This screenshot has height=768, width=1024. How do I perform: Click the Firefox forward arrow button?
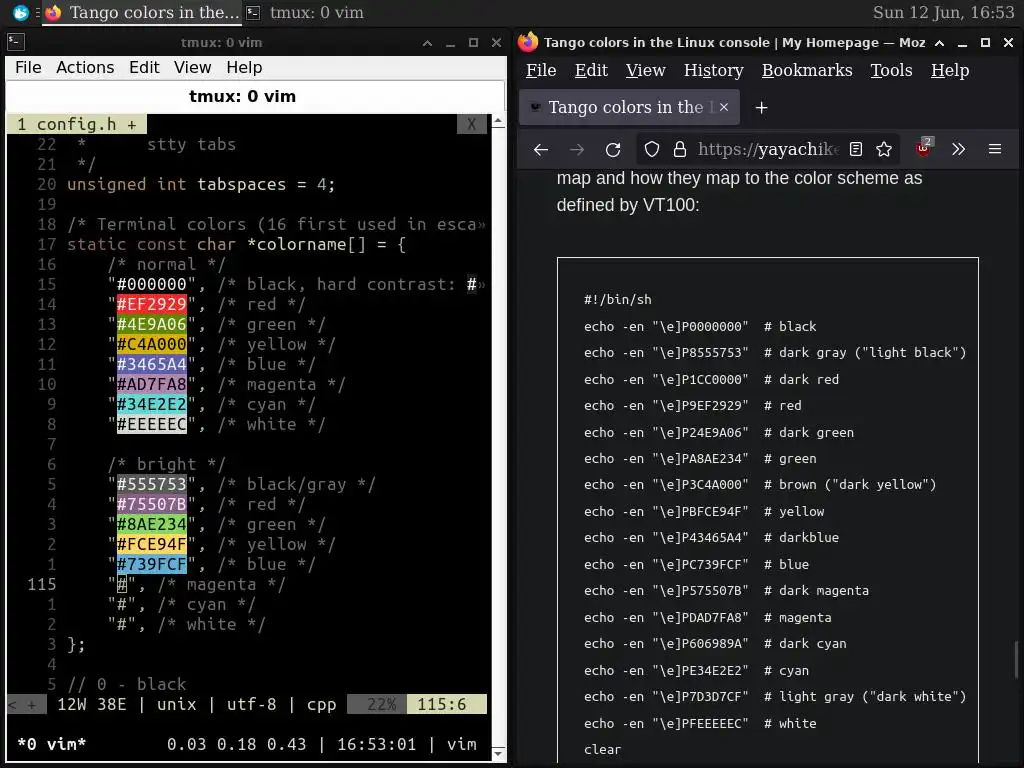click(x=577, y=150)
